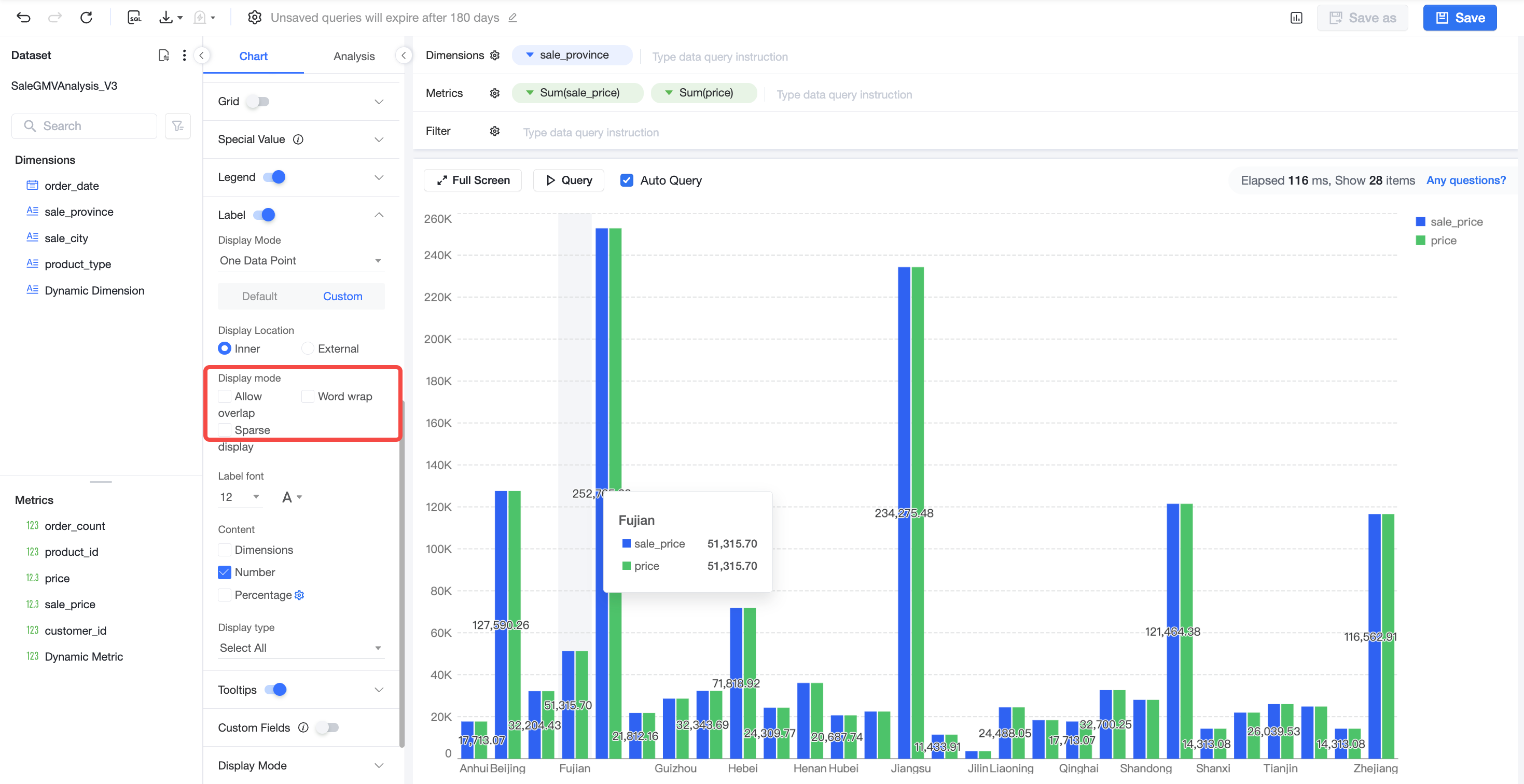Open the Select All display type dropdown
Image resolution: width=1524 pixels, height=784 pixels.
301,648
